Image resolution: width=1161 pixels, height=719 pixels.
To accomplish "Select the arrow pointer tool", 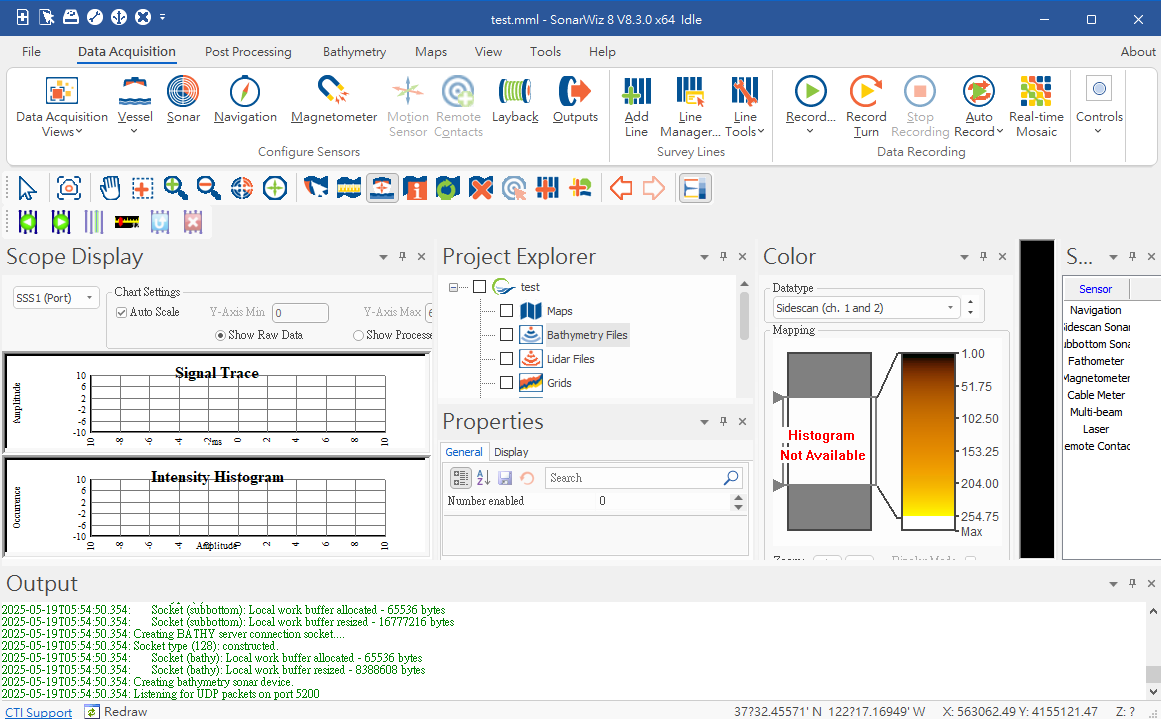I will [27, 188].
